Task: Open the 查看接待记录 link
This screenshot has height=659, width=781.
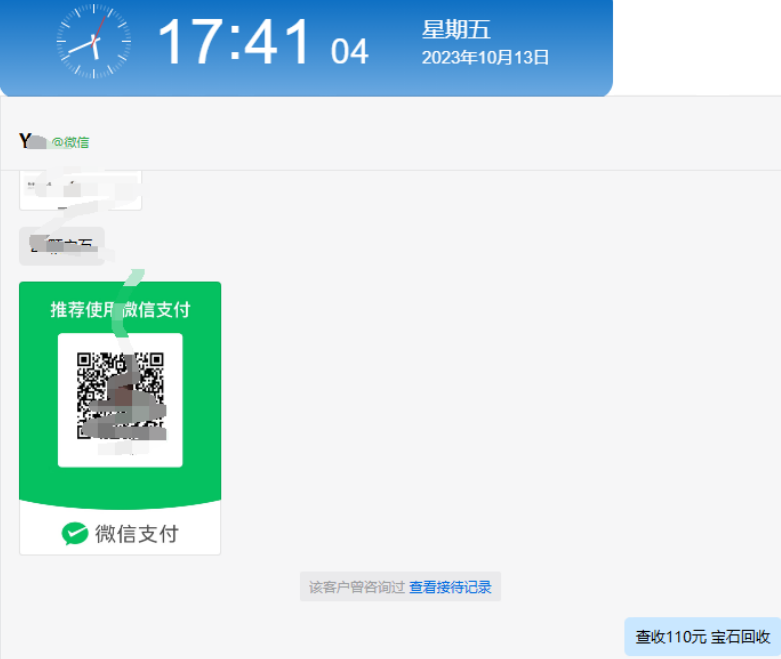Action: 450,587
